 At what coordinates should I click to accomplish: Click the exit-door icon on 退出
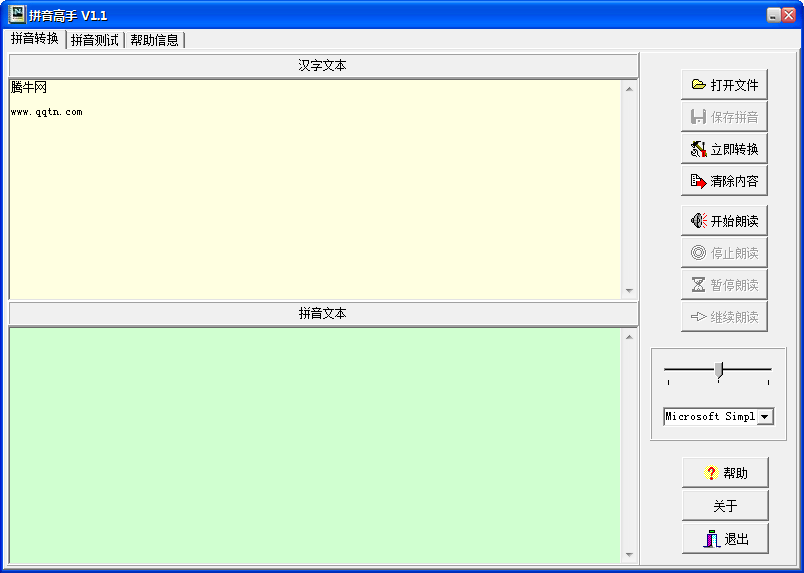coord(712,539)
